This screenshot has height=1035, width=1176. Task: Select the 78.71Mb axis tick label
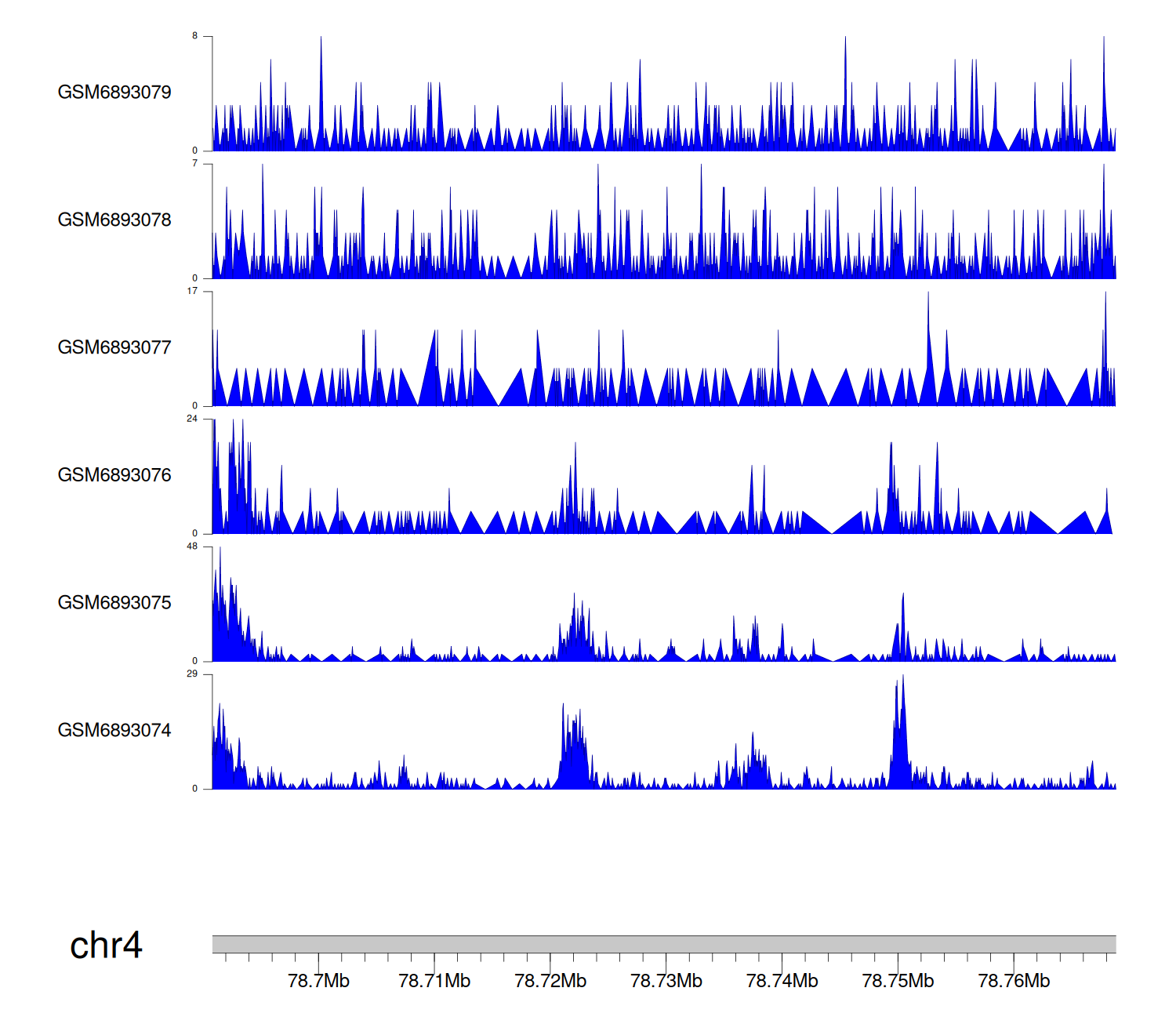(x=434, y=982)
